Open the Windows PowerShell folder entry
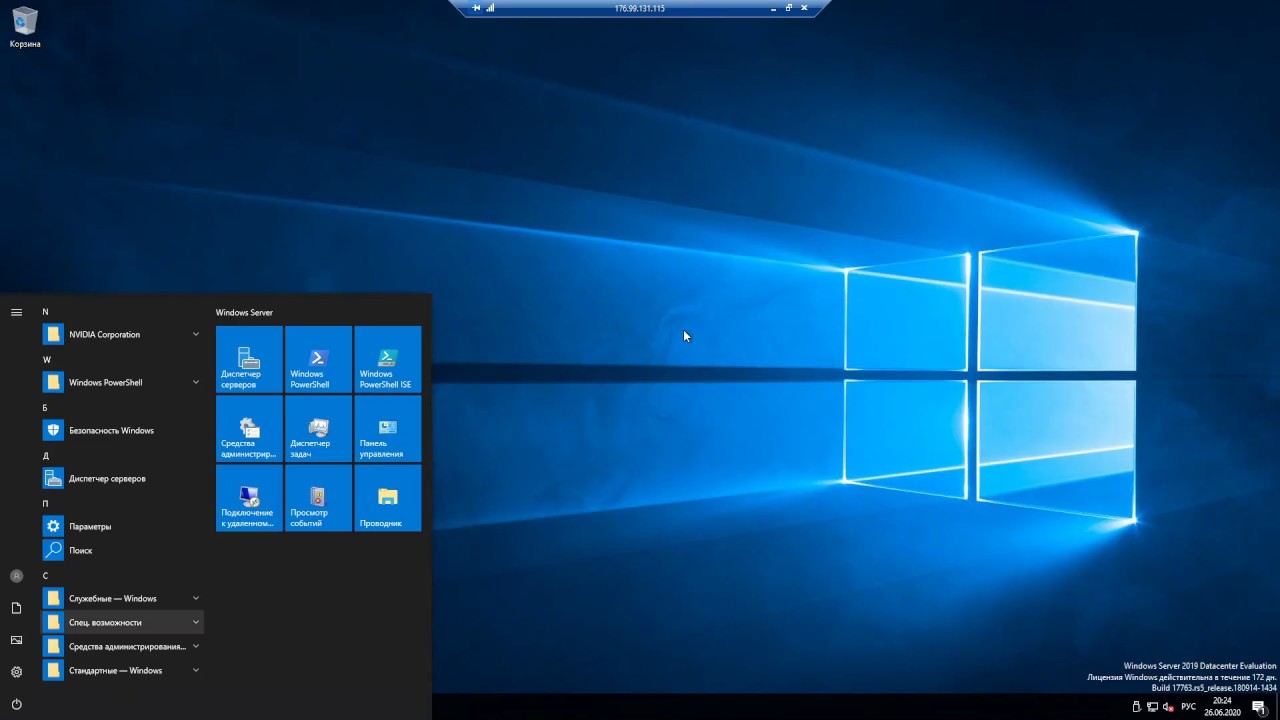 click(x=122, y=382)
